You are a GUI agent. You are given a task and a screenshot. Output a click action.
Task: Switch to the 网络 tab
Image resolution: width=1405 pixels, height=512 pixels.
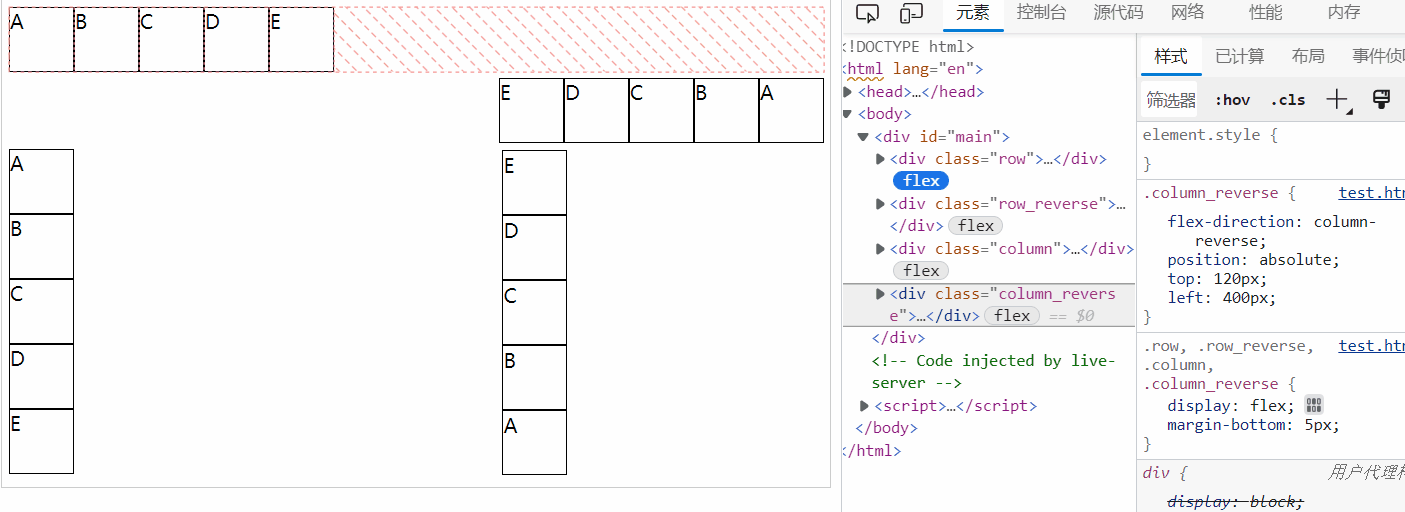1188,13
